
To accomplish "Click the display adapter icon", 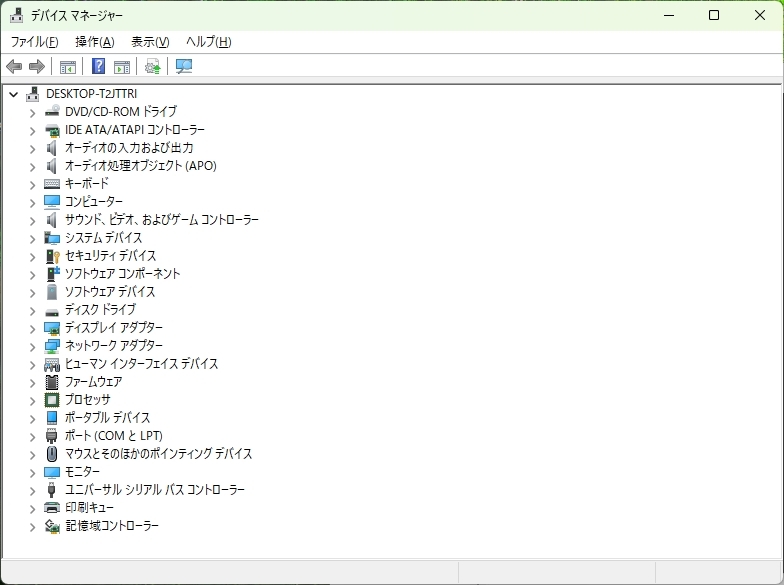I will 52,328.
